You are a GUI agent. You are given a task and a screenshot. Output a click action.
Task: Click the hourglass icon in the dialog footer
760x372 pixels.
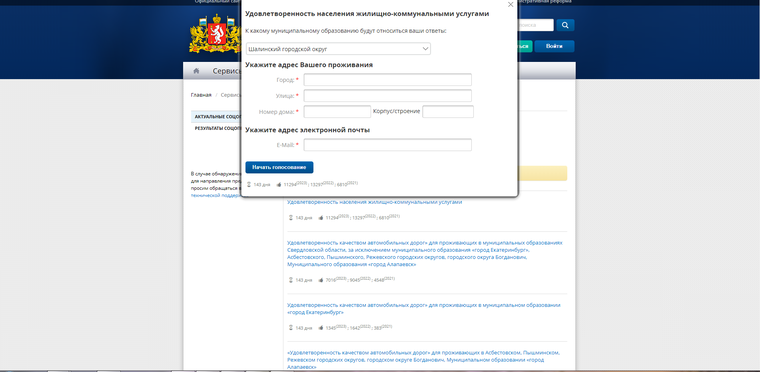(x=249, y=184)
